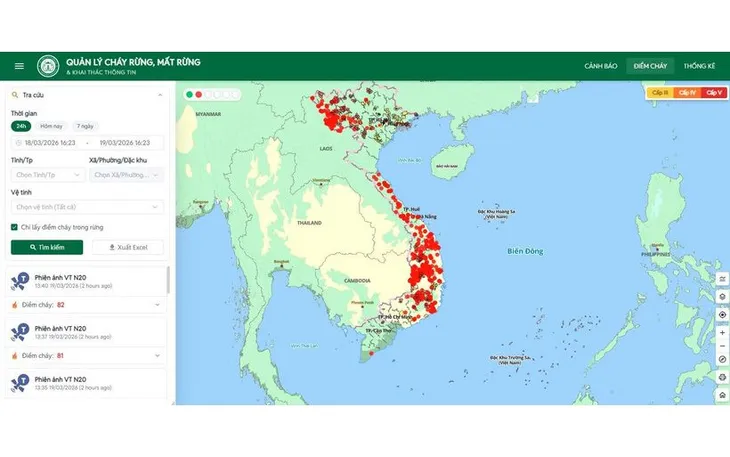730x457 pixels.
Task: Click the 'Xuất Excel' export button
Action: point(127,247)
